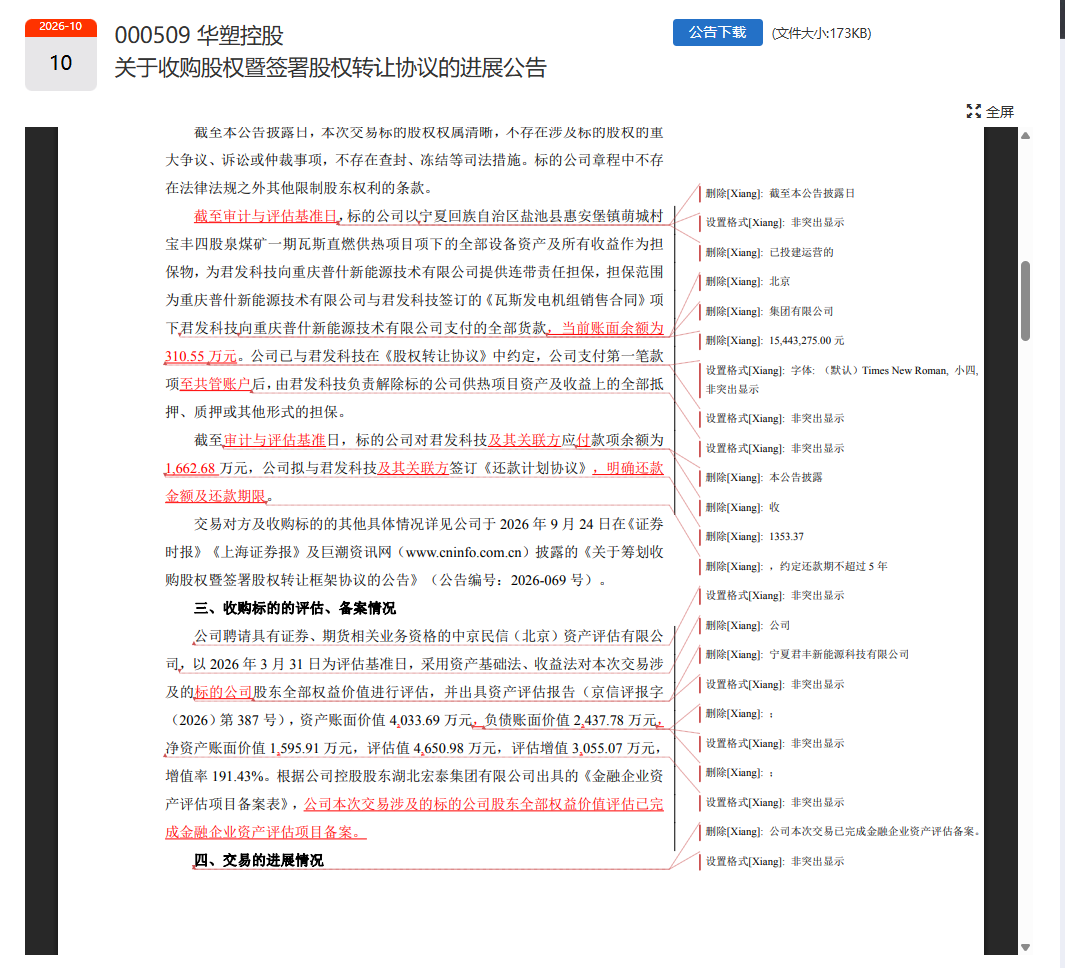Click revision comment 删除[Xiang]: 集团有限公司

(x=770, y=312)
